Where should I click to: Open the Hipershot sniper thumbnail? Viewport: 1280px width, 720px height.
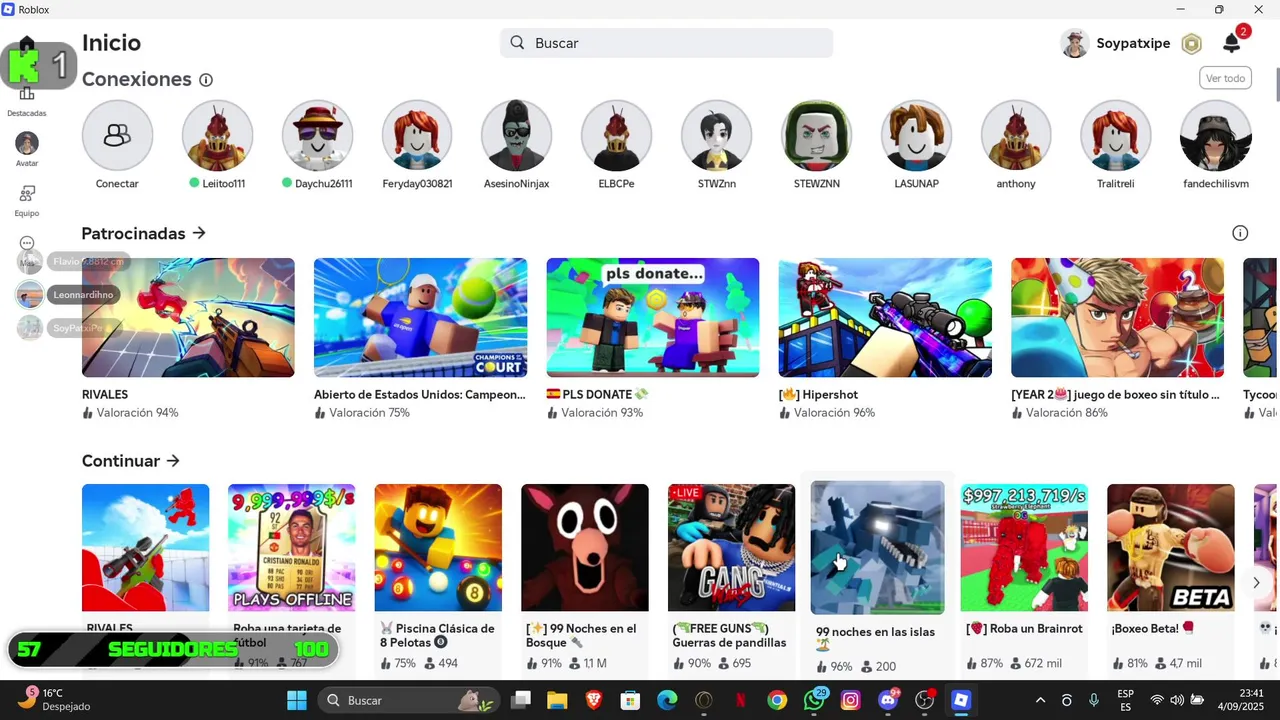885,317
